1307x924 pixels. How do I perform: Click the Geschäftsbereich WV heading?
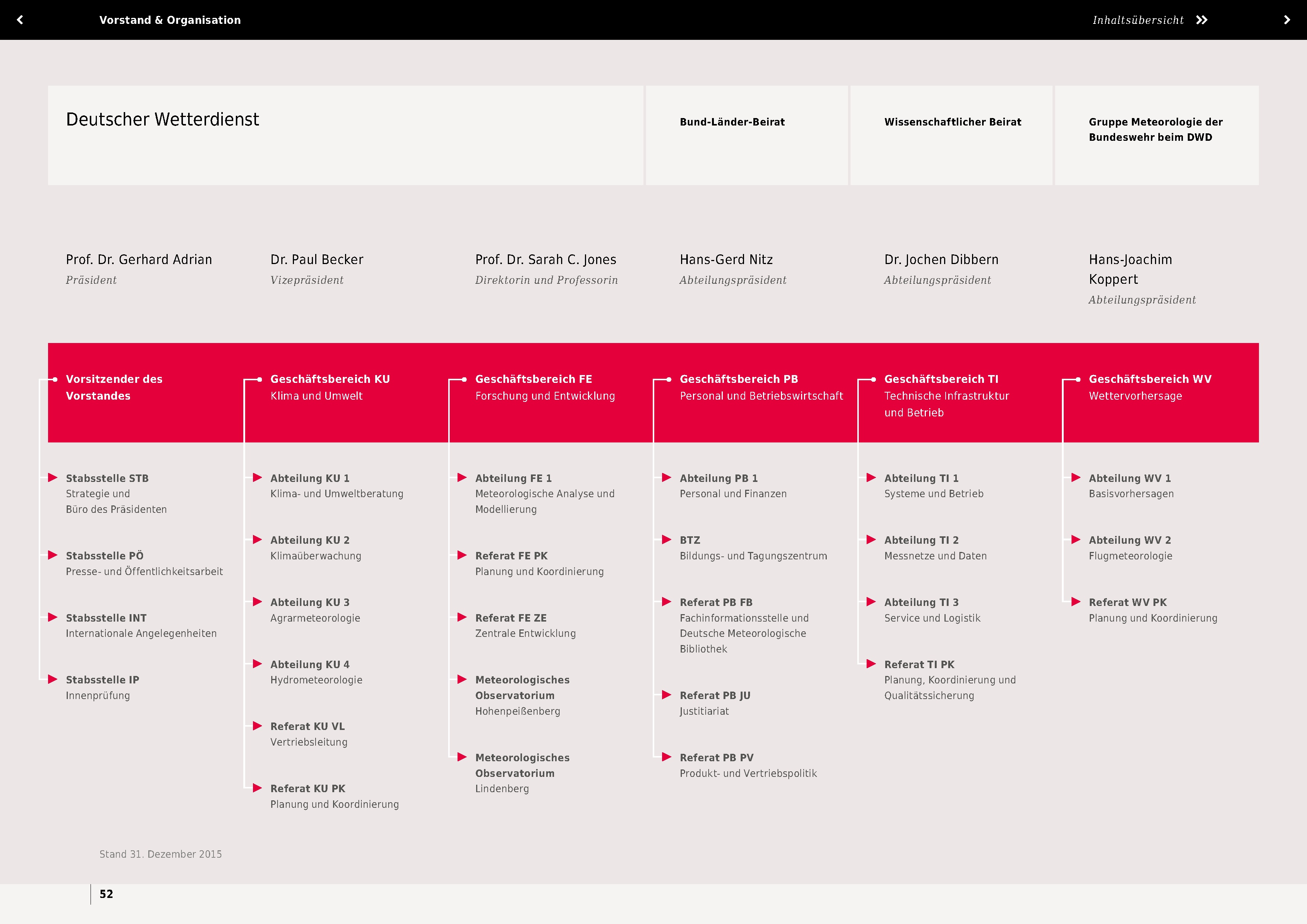click(1150, 379)
